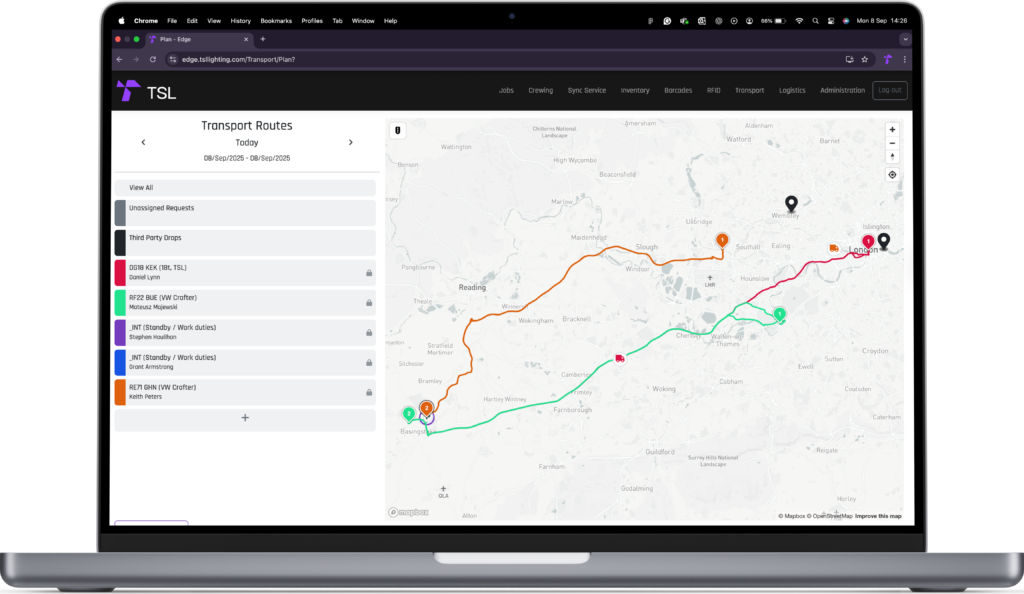
Task: Open the Logistics menu
Action: pyautogui.click(x=792, y=91)
